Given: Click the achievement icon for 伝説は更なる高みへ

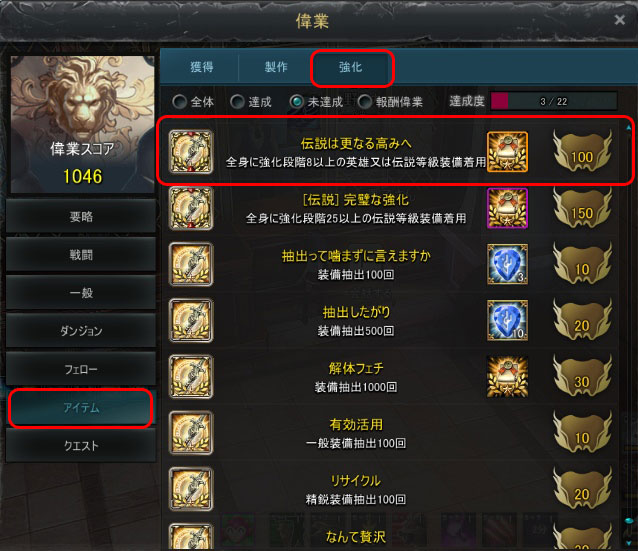Looking at the screenshot, I should pos(191,152).
